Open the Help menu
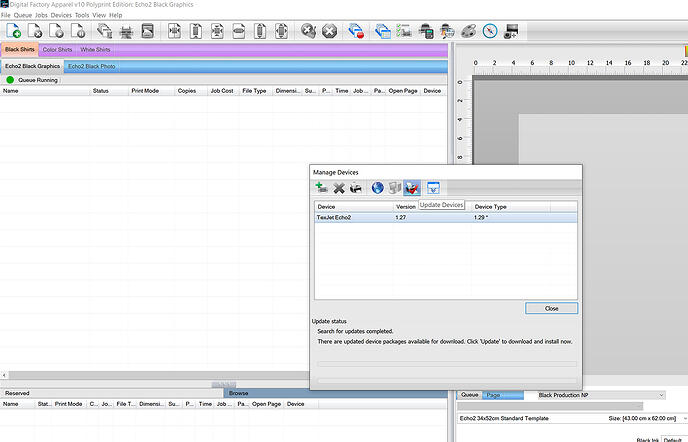The image size is (688, 442). [x=115, y=15]
